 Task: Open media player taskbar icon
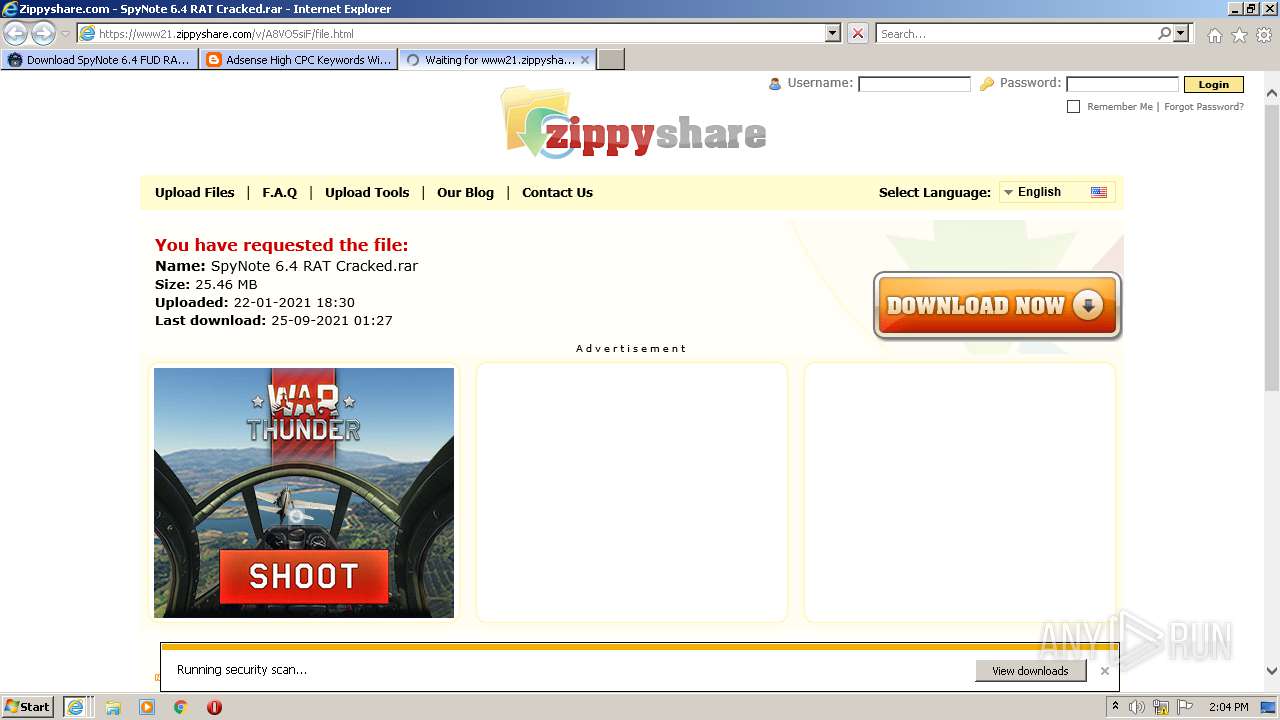click(x=147, y=707)
